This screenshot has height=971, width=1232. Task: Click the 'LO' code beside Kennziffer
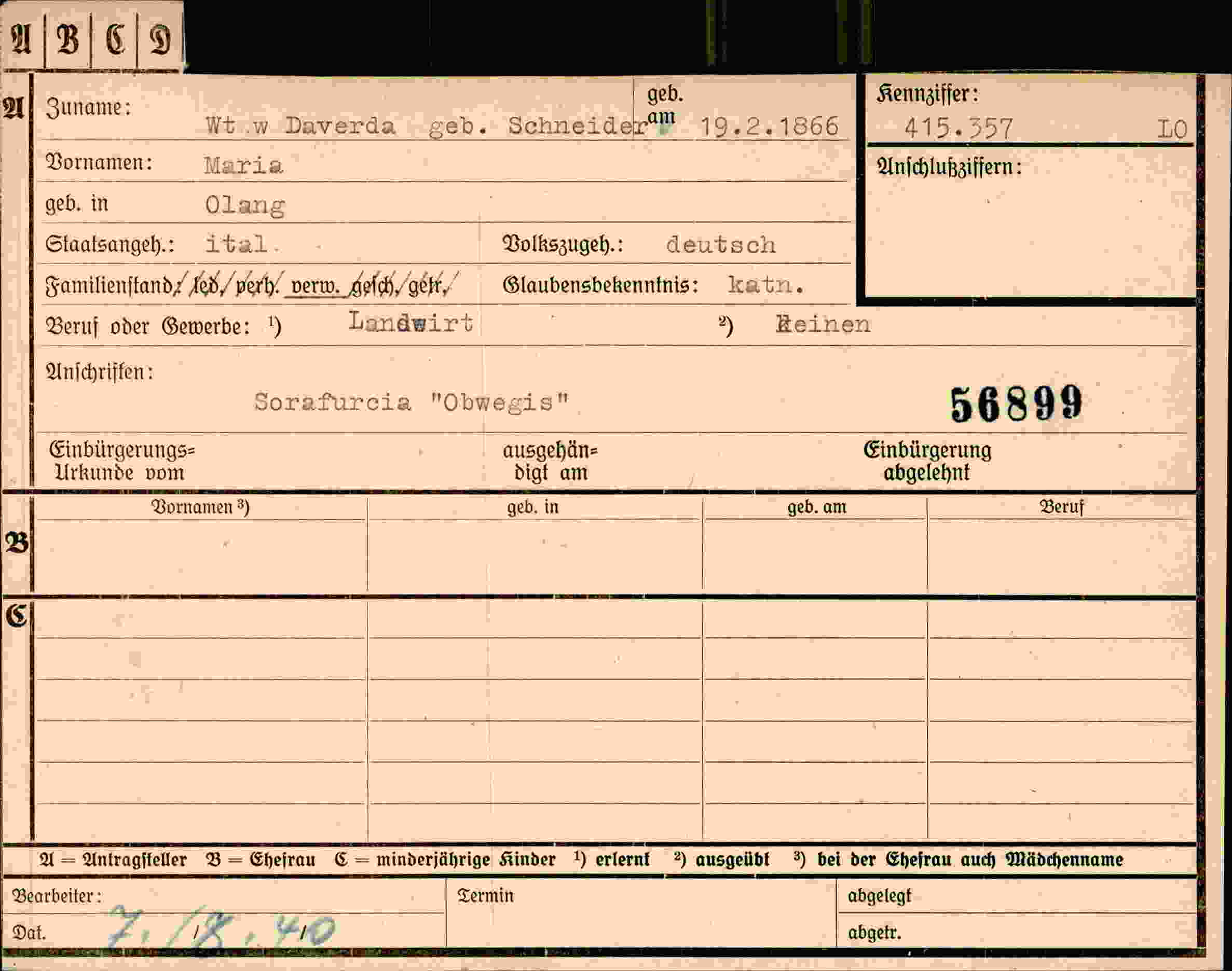tap(1172, 130)
